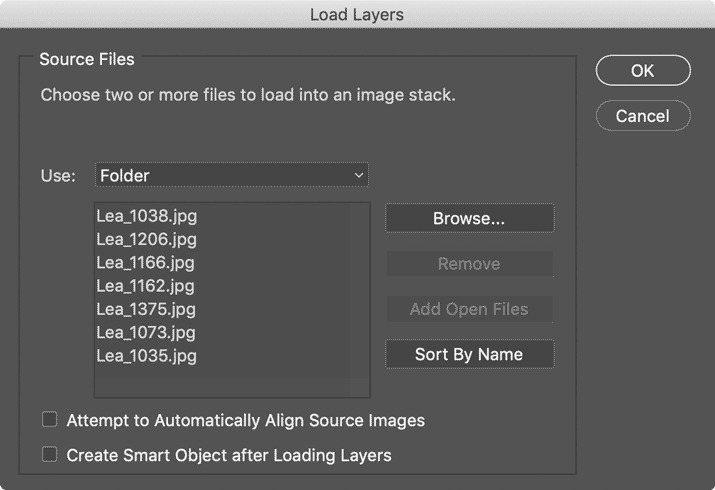Click the chevron arrow on the Use dropdown
This screenshot has height=490, width=715.
359,175
